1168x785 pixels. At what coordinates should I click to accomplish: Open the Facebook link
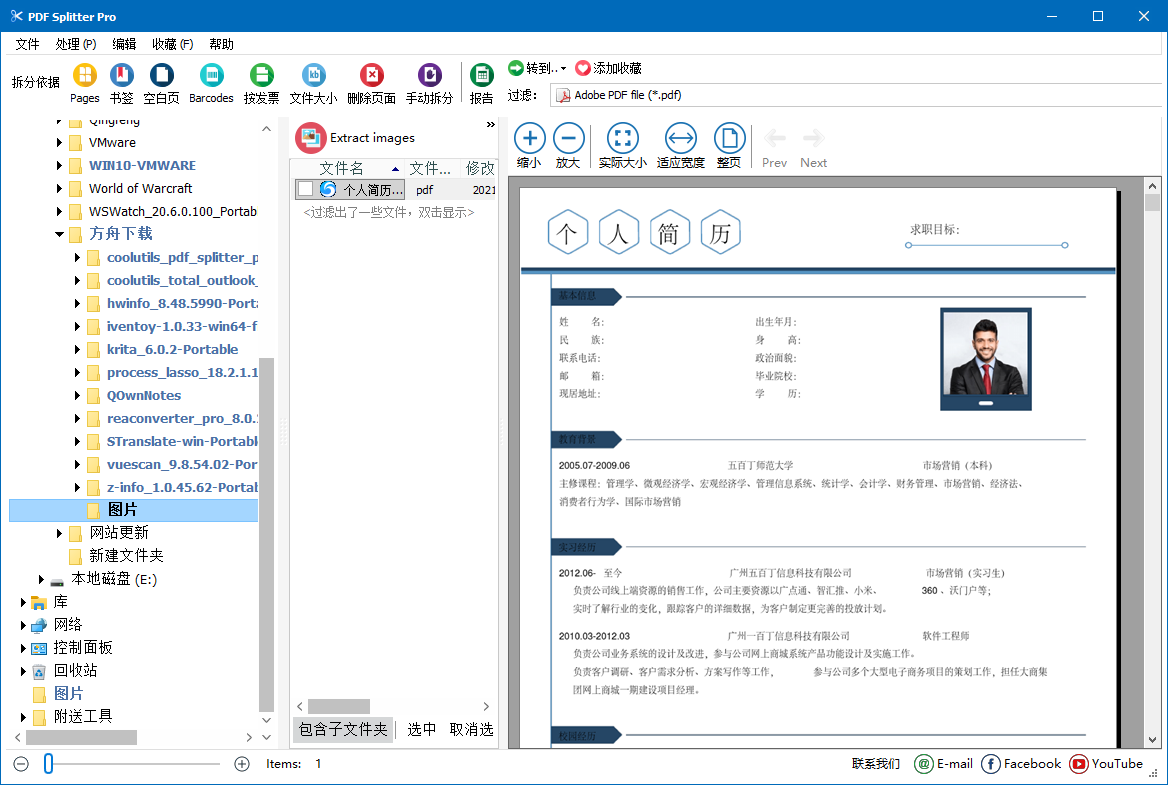(x=1021, y=763)
